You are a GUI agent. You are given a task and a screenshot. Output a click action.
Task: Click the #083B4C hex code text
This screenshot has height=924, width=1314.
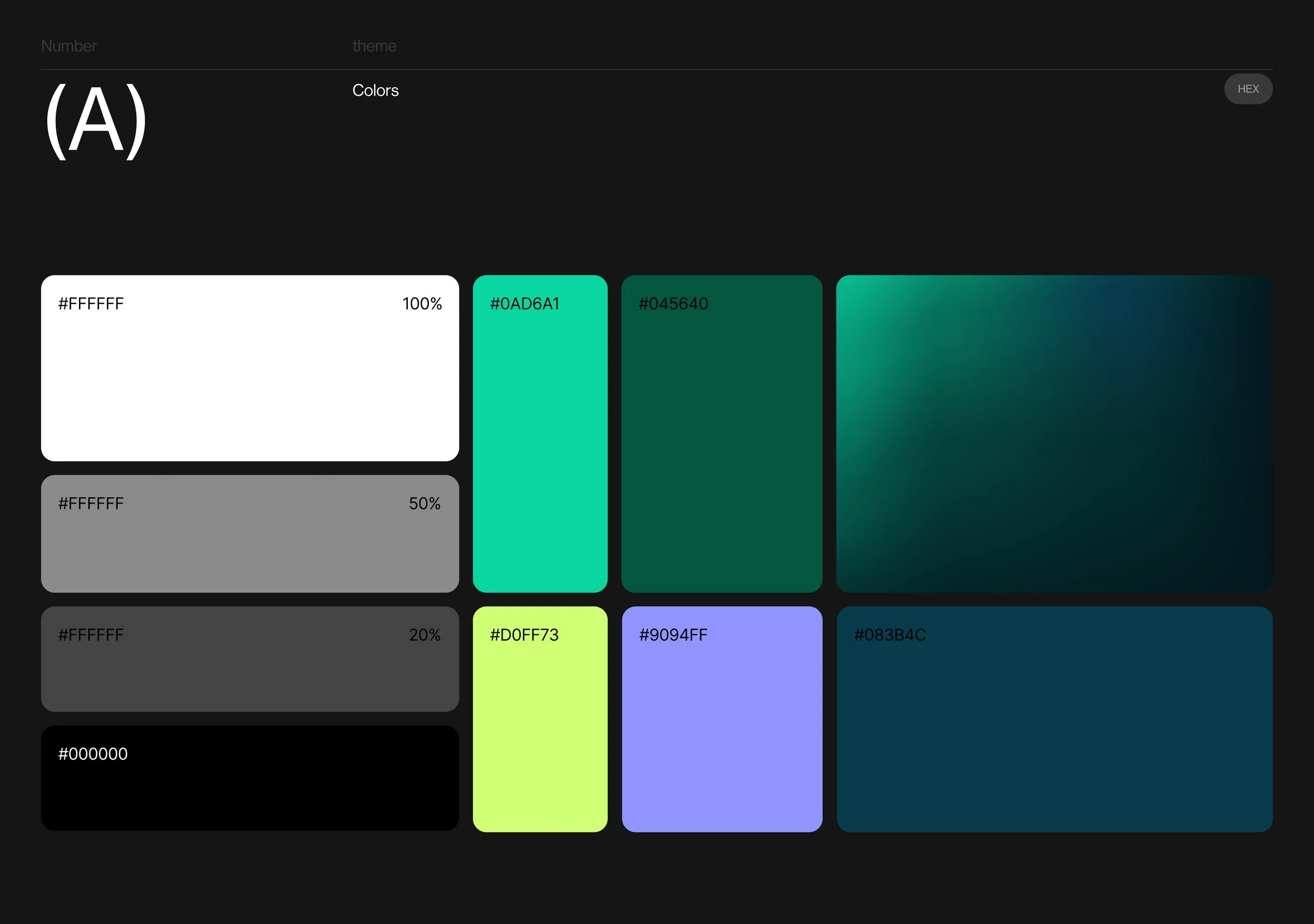pos(889,634)
